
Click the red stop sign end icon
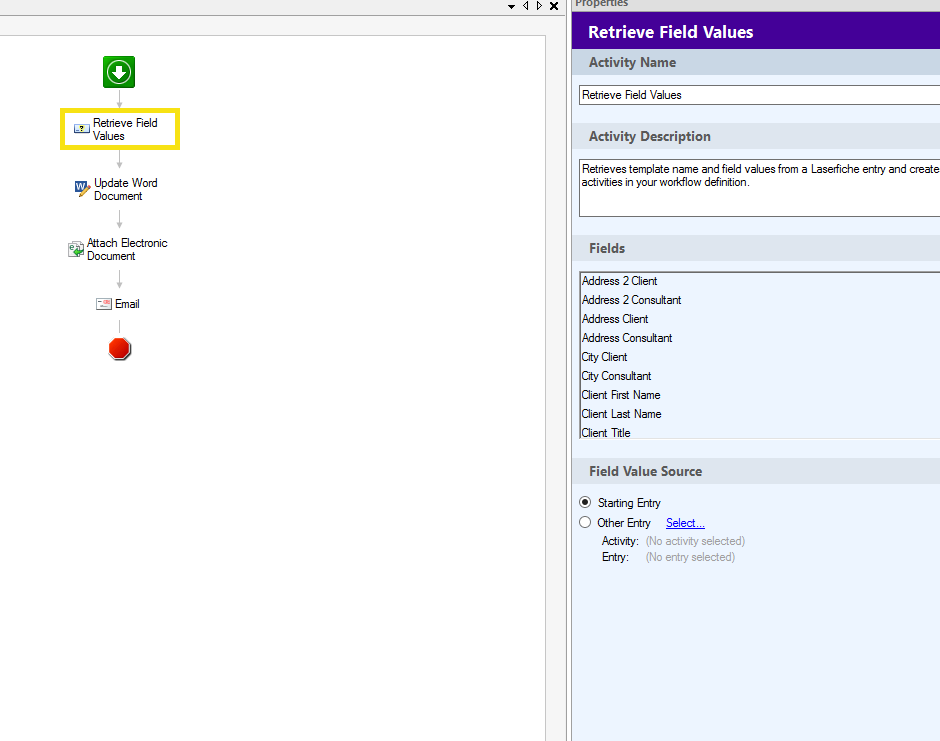[x=120, y=349]
